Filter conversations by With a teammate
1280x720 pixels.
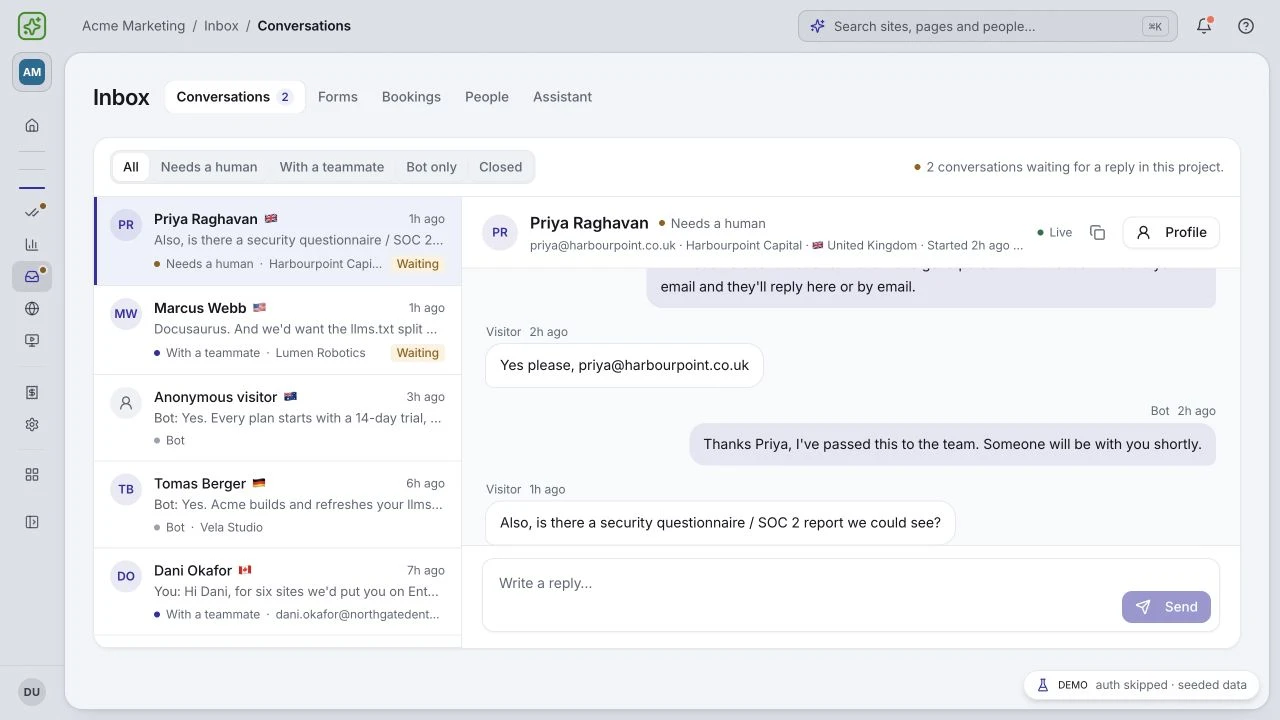pyautogui.click(x=332, y=167)
